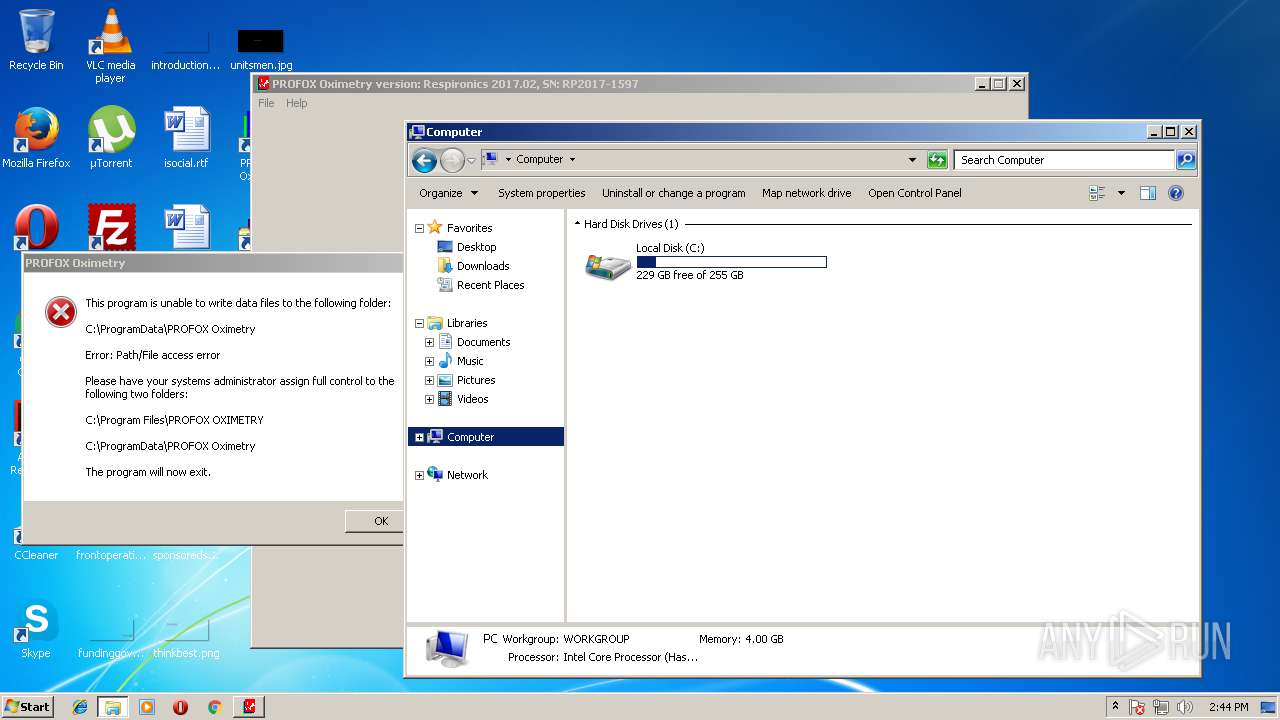The image size is (1280, 720).
Task: Click the search magnifier in Computer window
Action: pos(1185,160)
